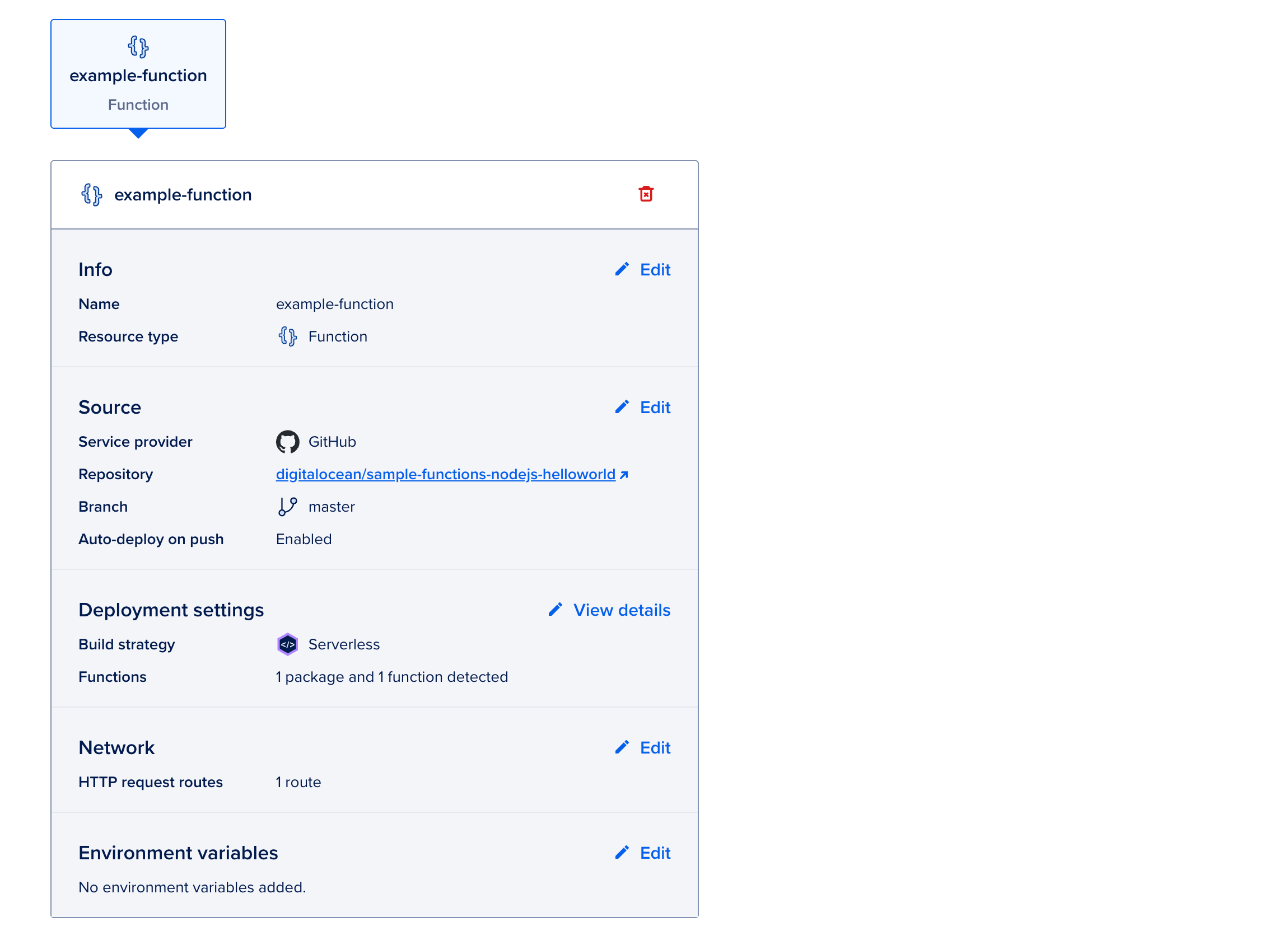Click the pencil icon in the Source section

pos(622,407)
